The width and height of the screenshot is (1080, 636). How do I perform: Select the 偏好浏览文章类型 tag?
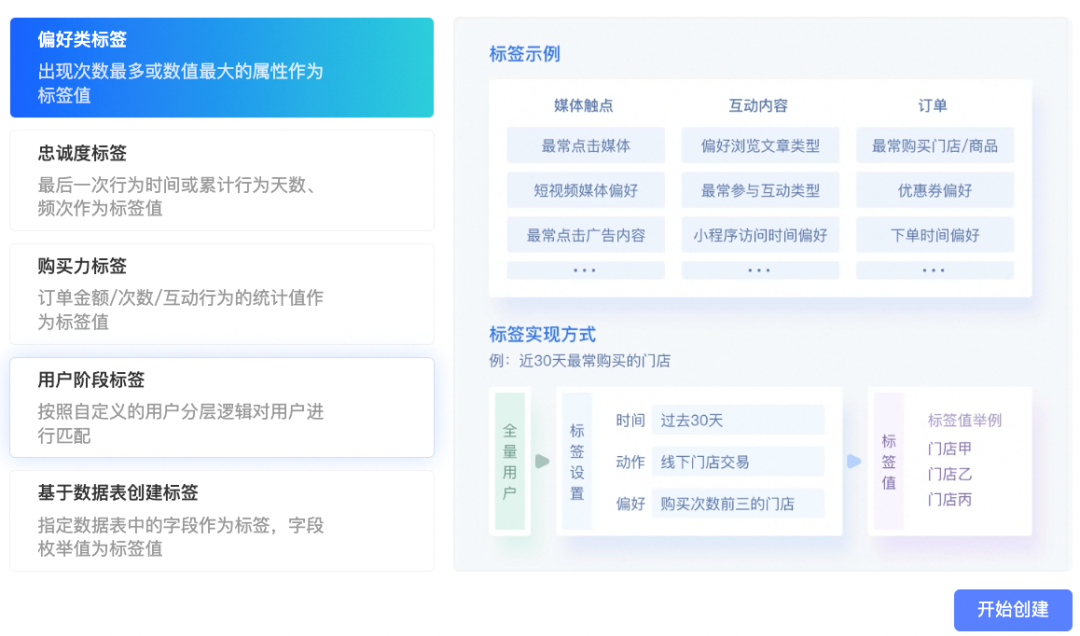click(x=760, y=145)
